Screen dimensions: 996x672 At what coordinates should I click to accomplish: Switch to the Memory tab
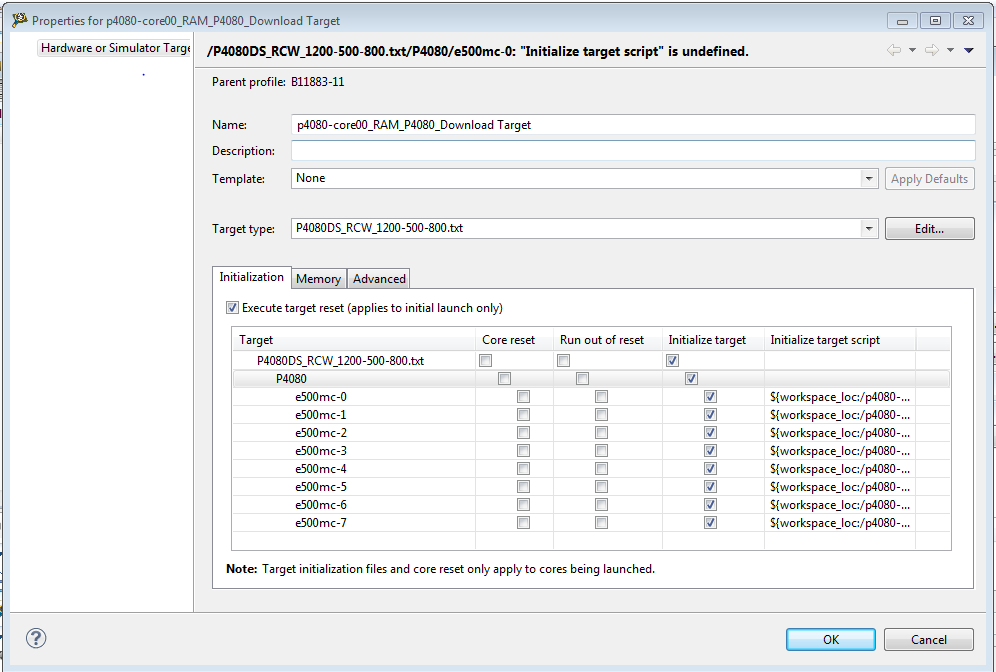pyautogui.click(x=318, y=279)
